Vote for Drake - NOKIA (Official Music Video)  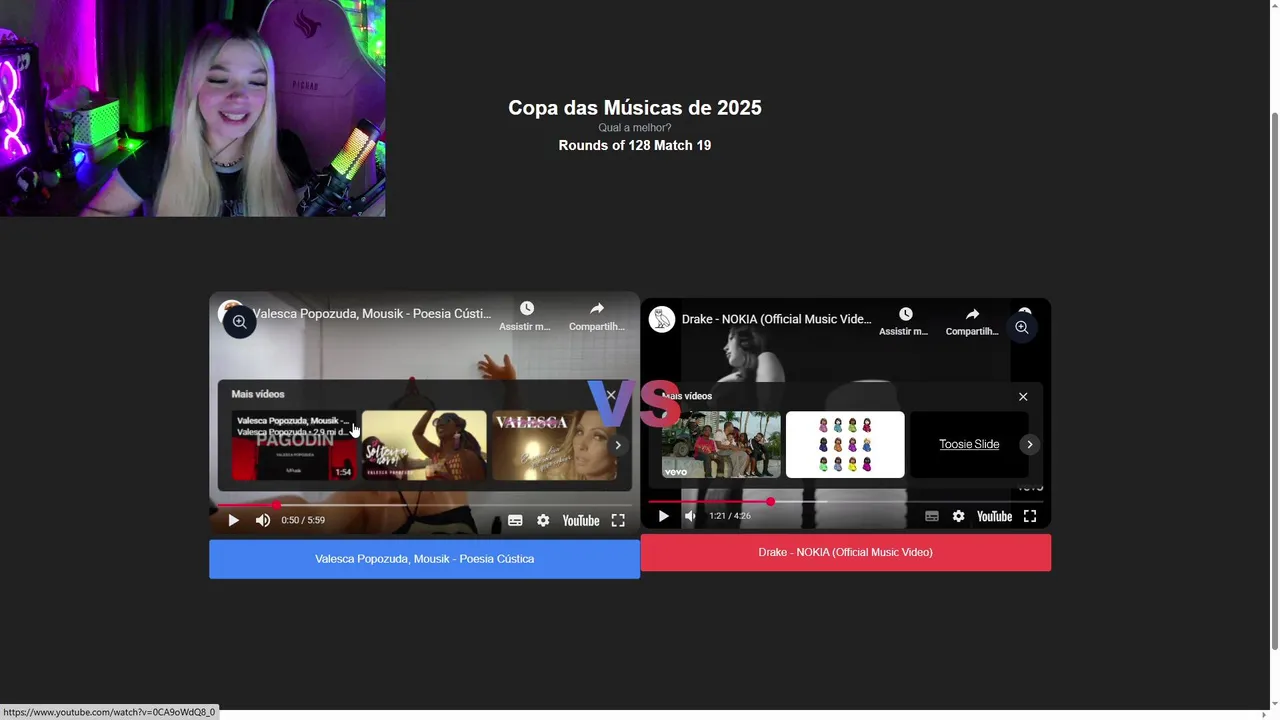(x=846, y=552)
